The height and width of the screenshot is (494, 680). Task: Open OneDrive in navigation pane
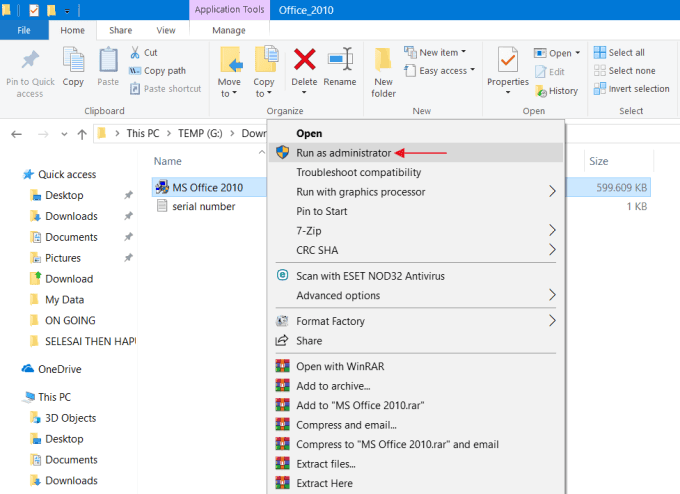59,369
